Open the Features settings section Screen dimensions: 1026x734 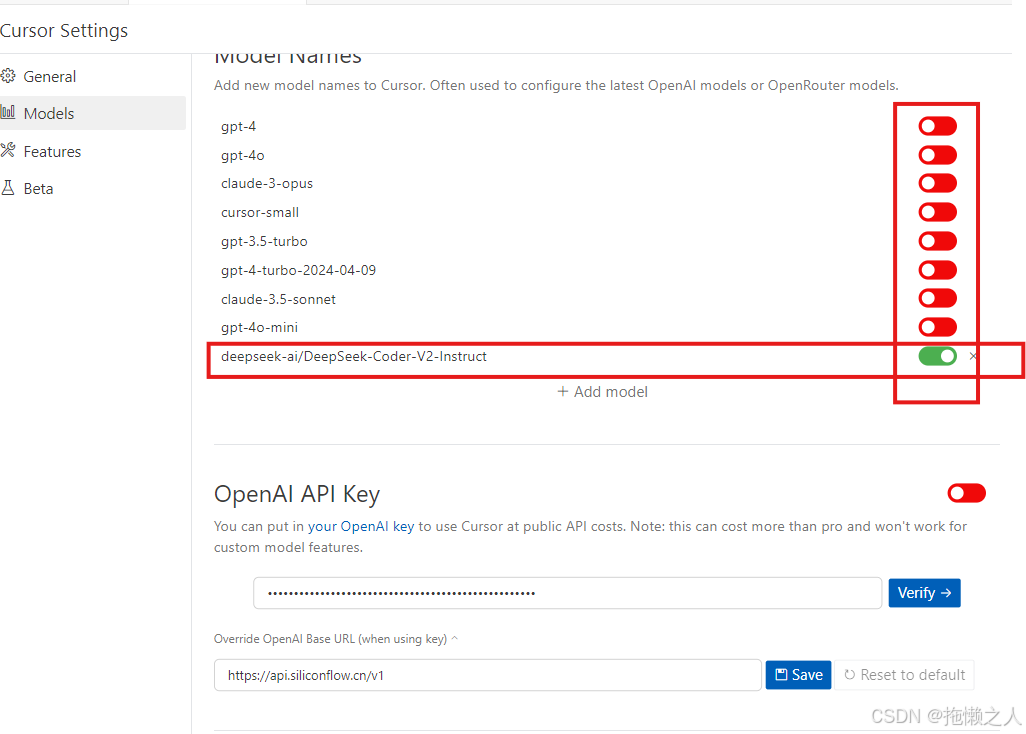coord(92,151)
